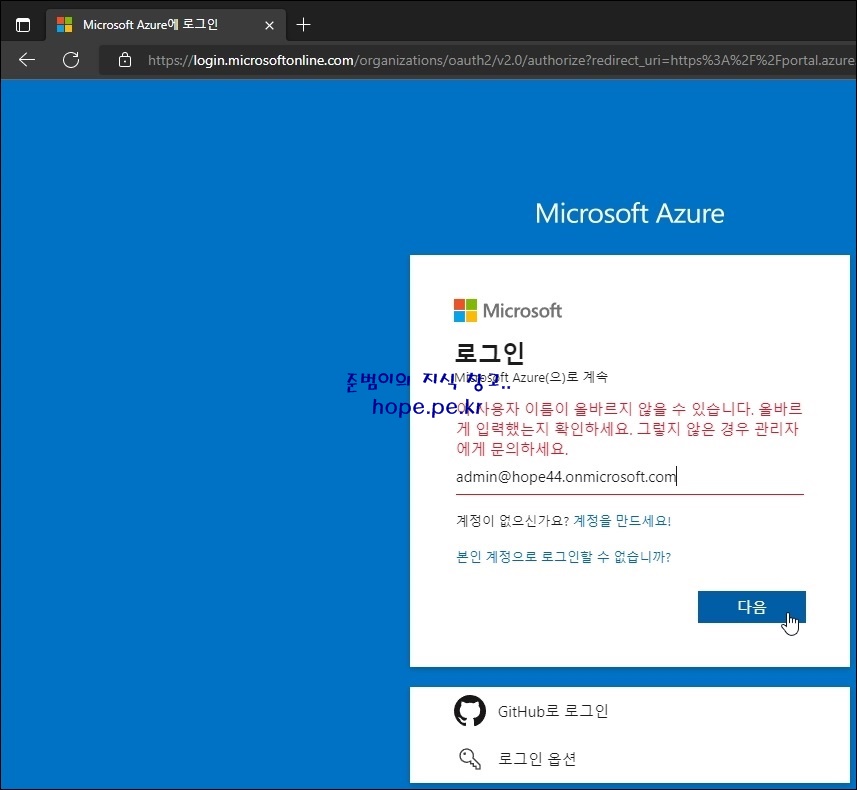The width and height of the screenshot is (857, 790).
Task: Open 본인 계정으로 로그인할 수 없습니까? link
Action: click(563, 557)
